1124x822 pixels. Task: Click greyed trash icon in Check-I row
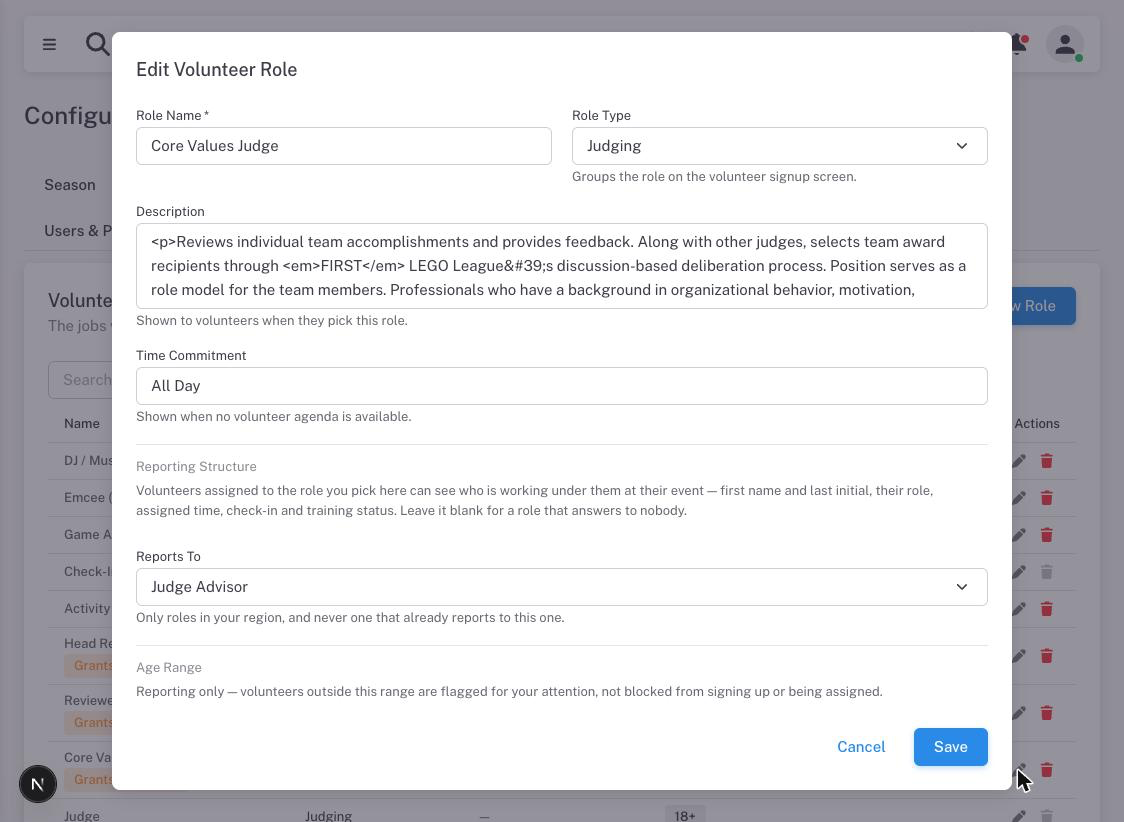(x=1047, y=572)
